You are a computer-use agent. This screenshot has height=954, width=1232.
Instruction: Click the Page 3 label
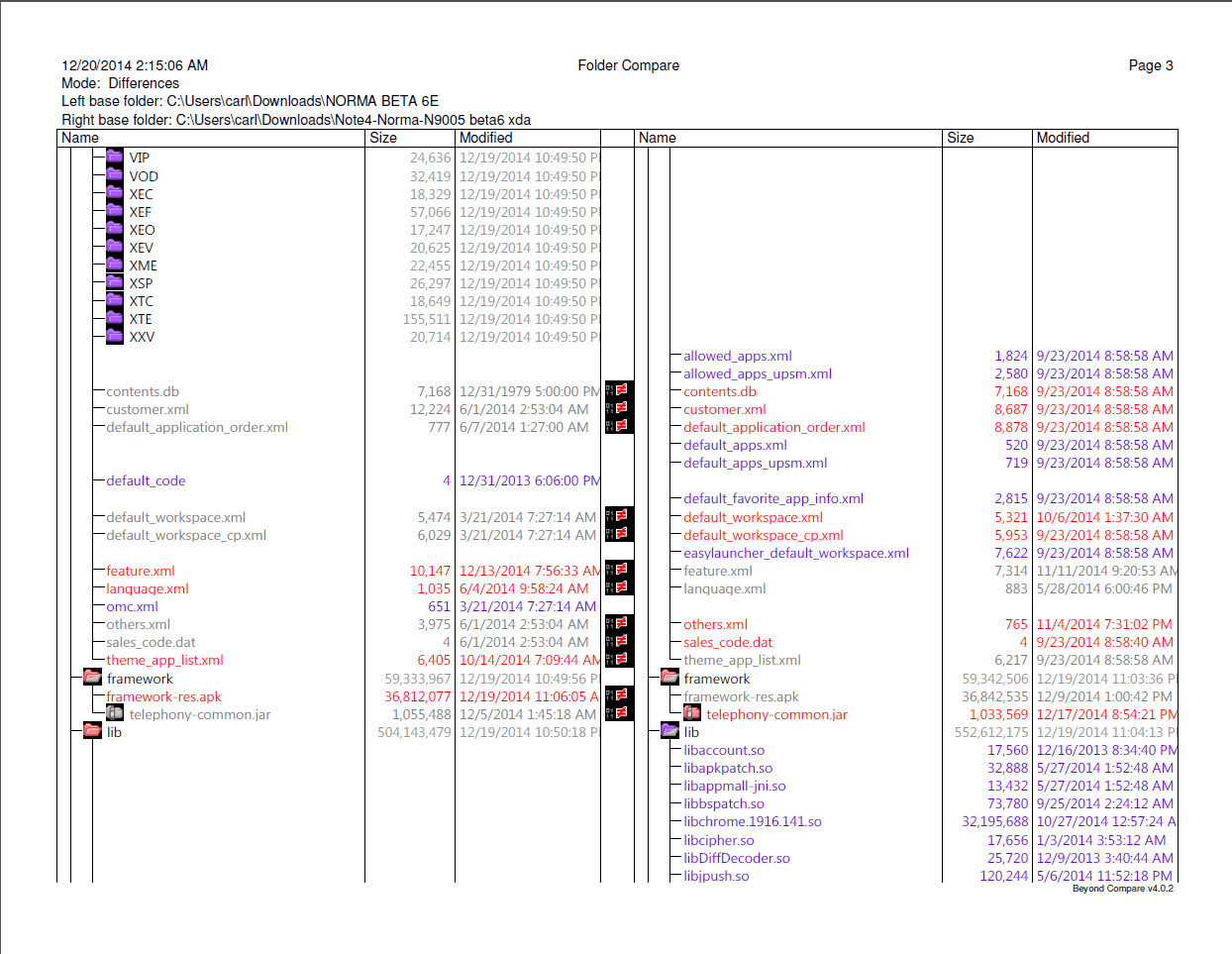(x=1151, y=65)
